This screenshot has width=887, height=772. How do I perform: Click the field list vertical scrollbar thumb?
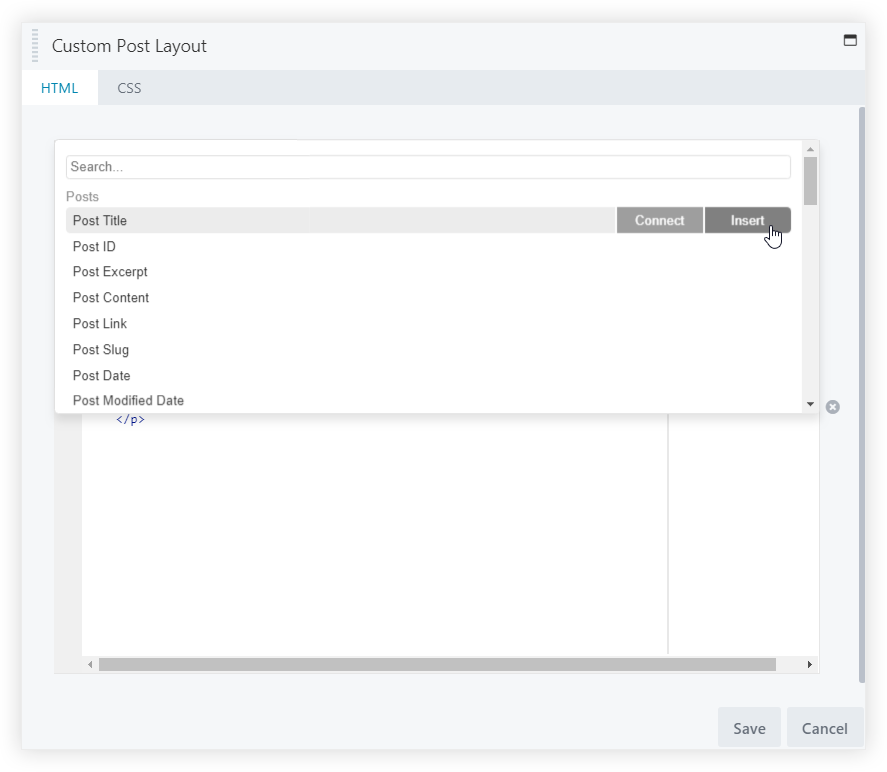tap(810, 181)
